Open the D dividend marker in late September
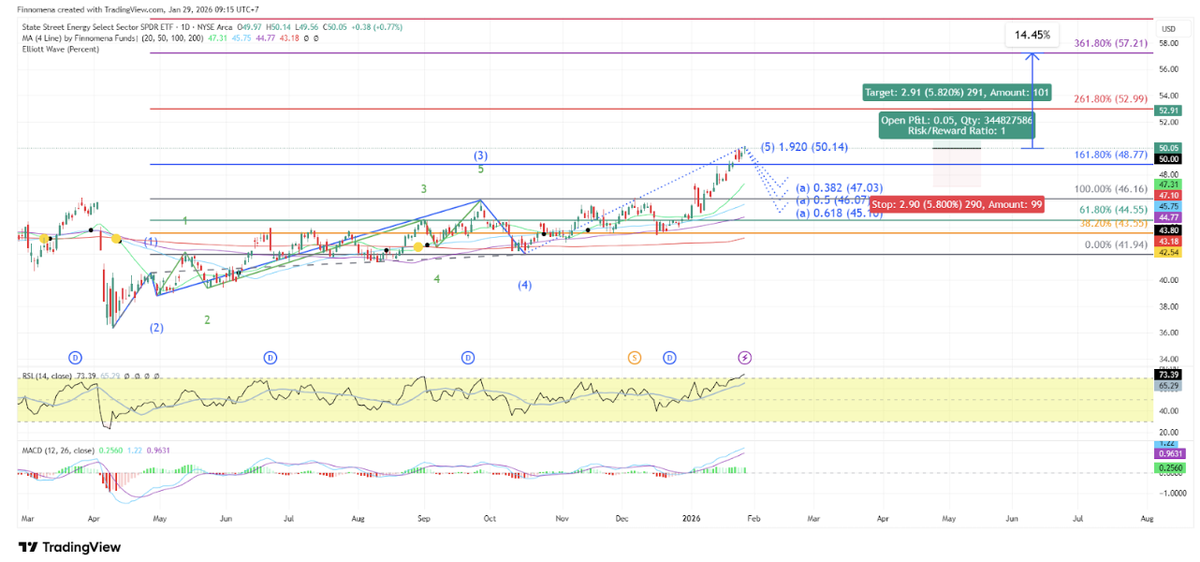 pyautogui.click(x=468, y=357)
